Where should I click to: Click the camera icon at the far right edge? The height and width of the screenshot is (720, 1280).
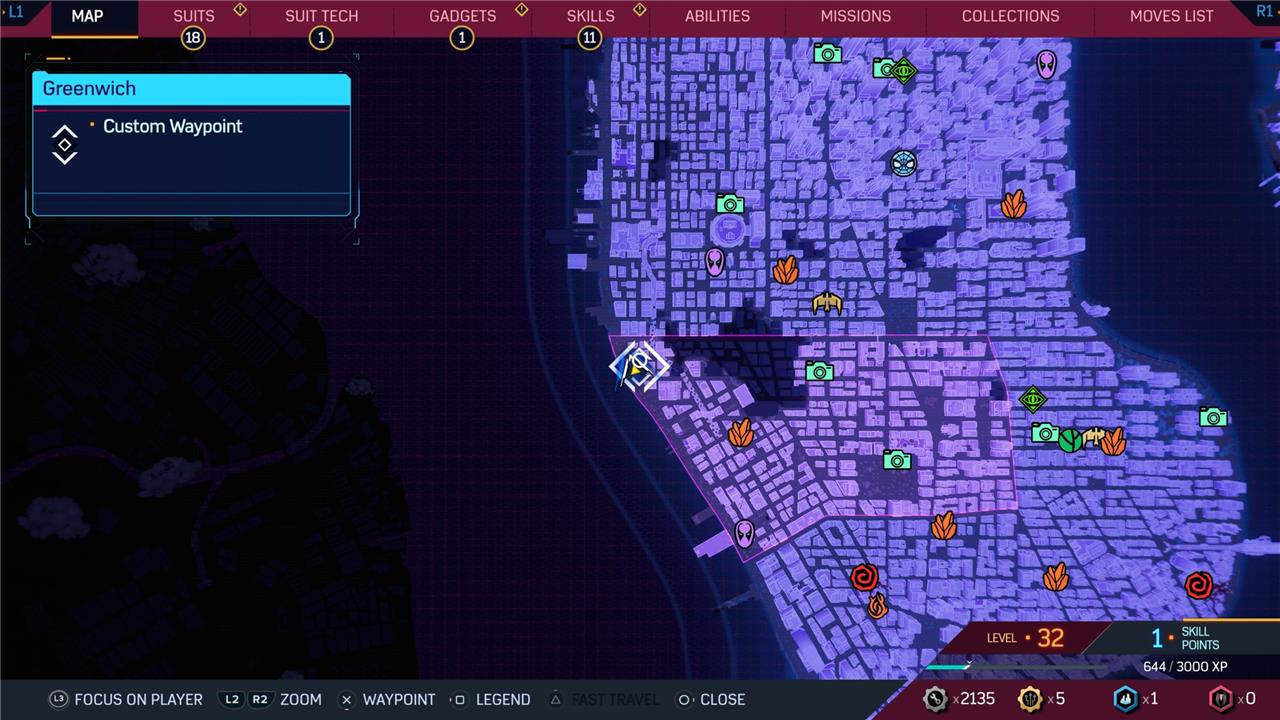(1213, 417)
